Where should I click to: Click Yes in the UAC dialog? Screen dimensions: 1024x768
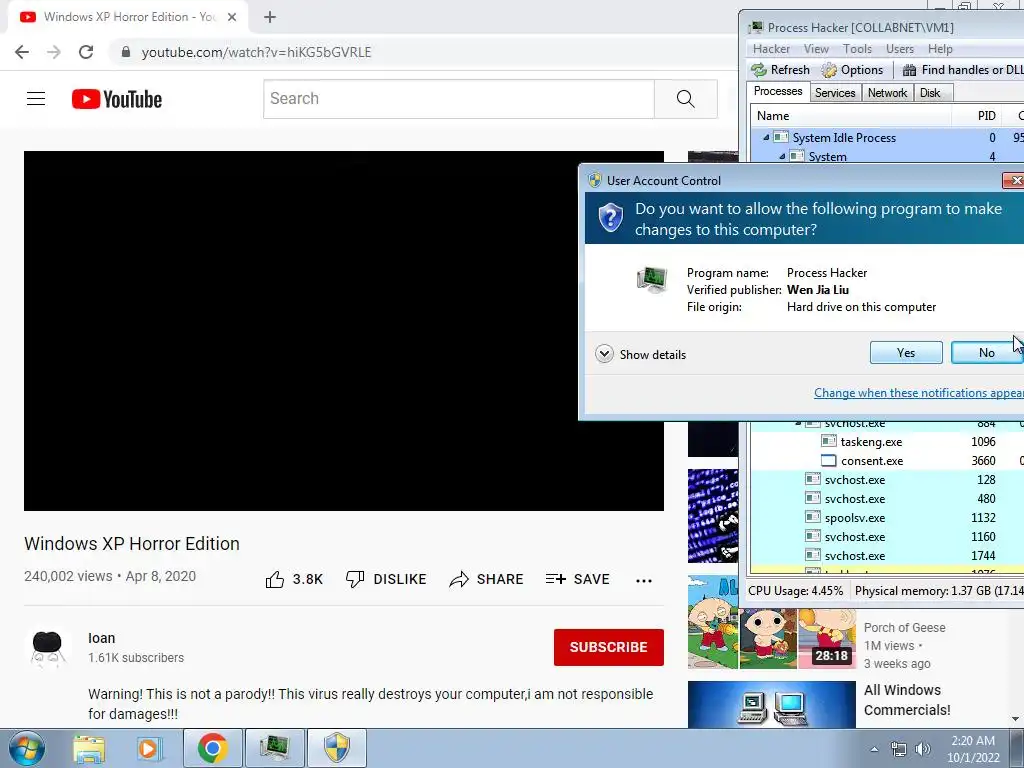point(906,353)
